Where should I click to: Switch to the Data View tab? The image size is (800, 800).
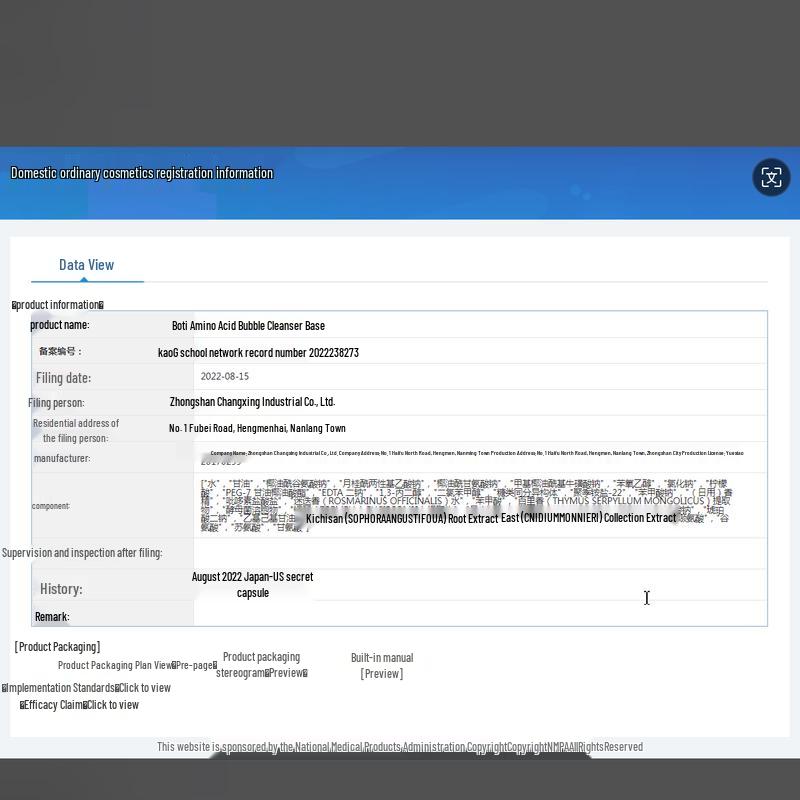pyautogui.click(x=87, y=265)
